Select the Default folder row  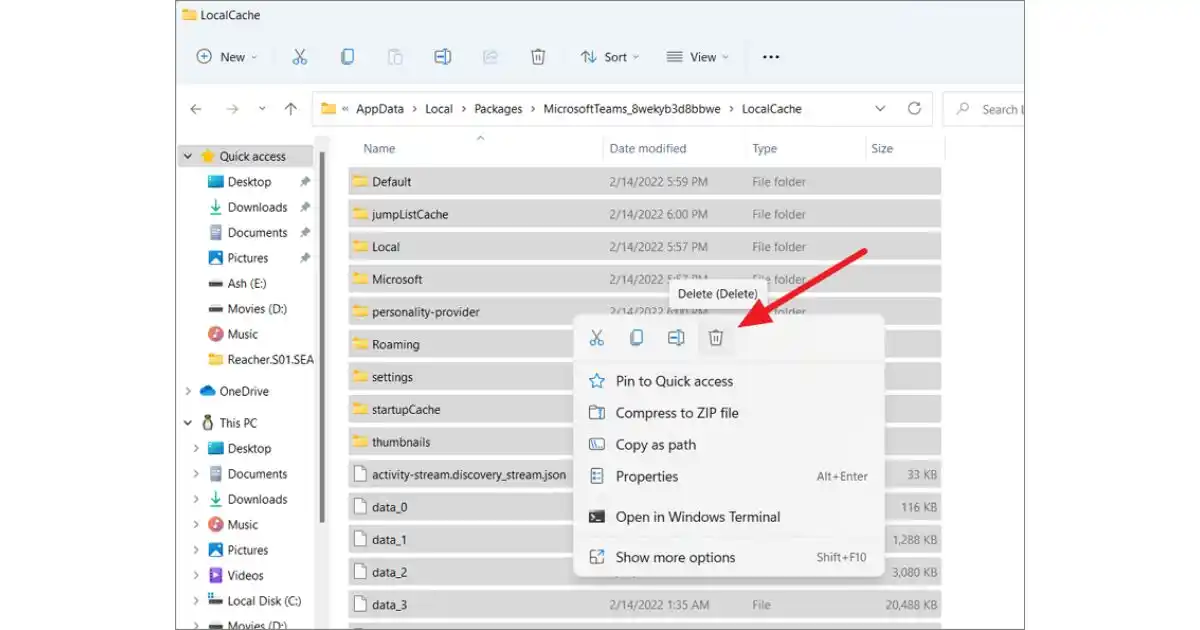click(x=645, y=182)
